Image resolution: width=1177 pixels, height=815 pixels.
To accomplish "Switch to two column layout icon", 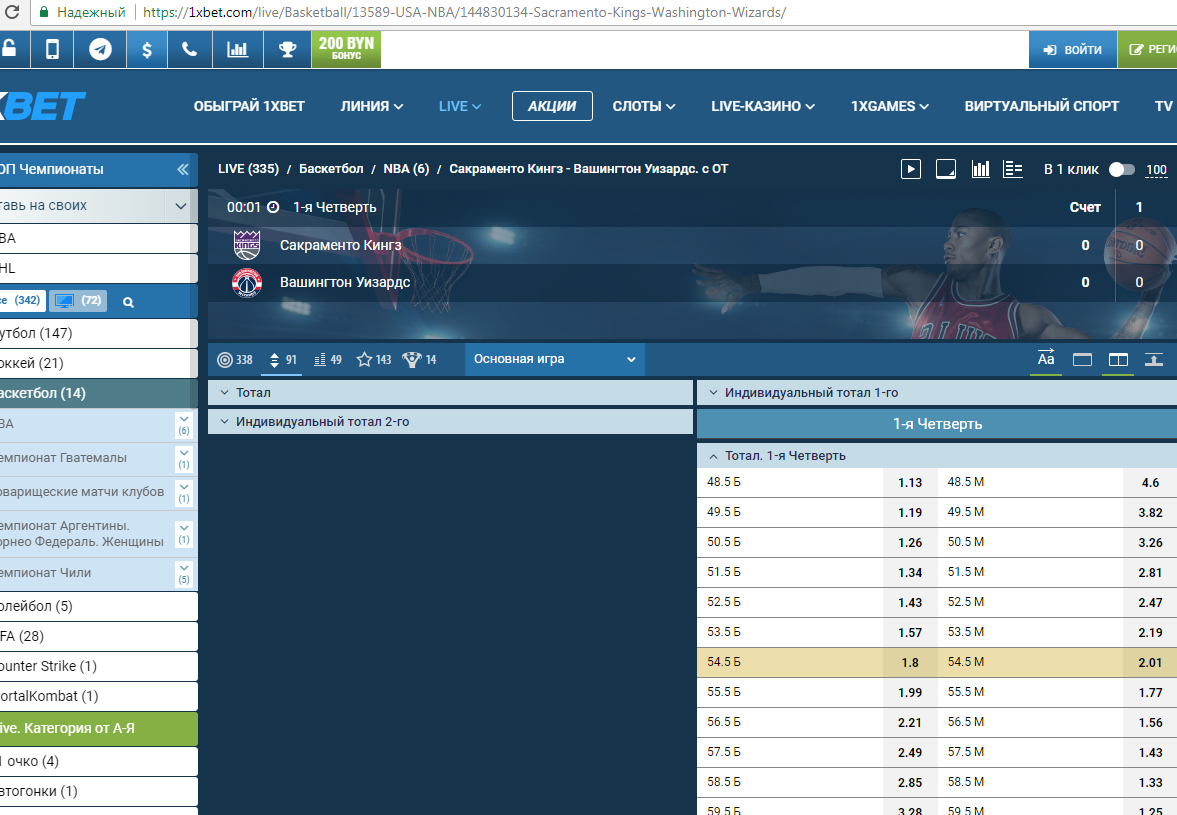I will pyautogui.click(x=1118, y=359).
